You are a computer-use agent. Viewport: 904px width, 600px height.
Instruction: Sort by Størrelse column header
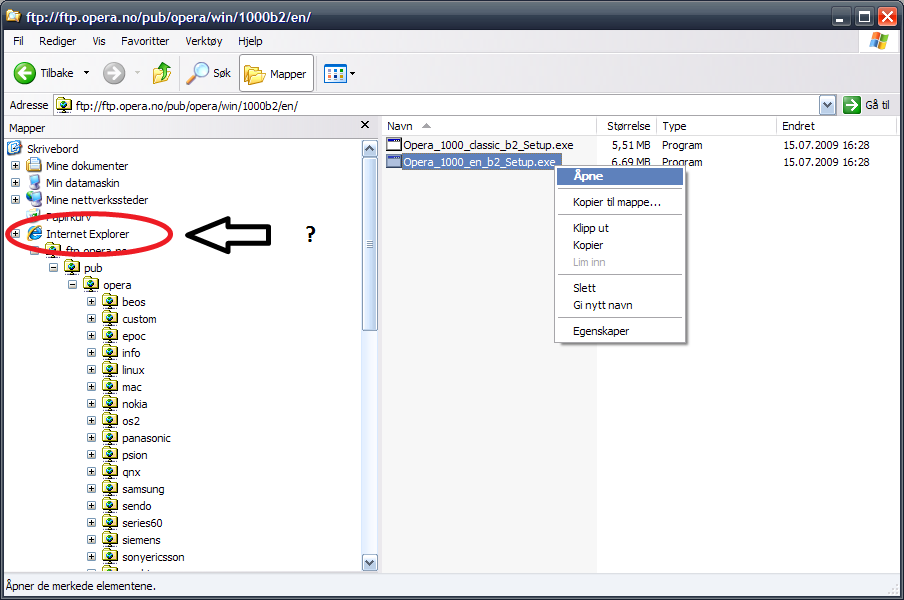[627, 126]
